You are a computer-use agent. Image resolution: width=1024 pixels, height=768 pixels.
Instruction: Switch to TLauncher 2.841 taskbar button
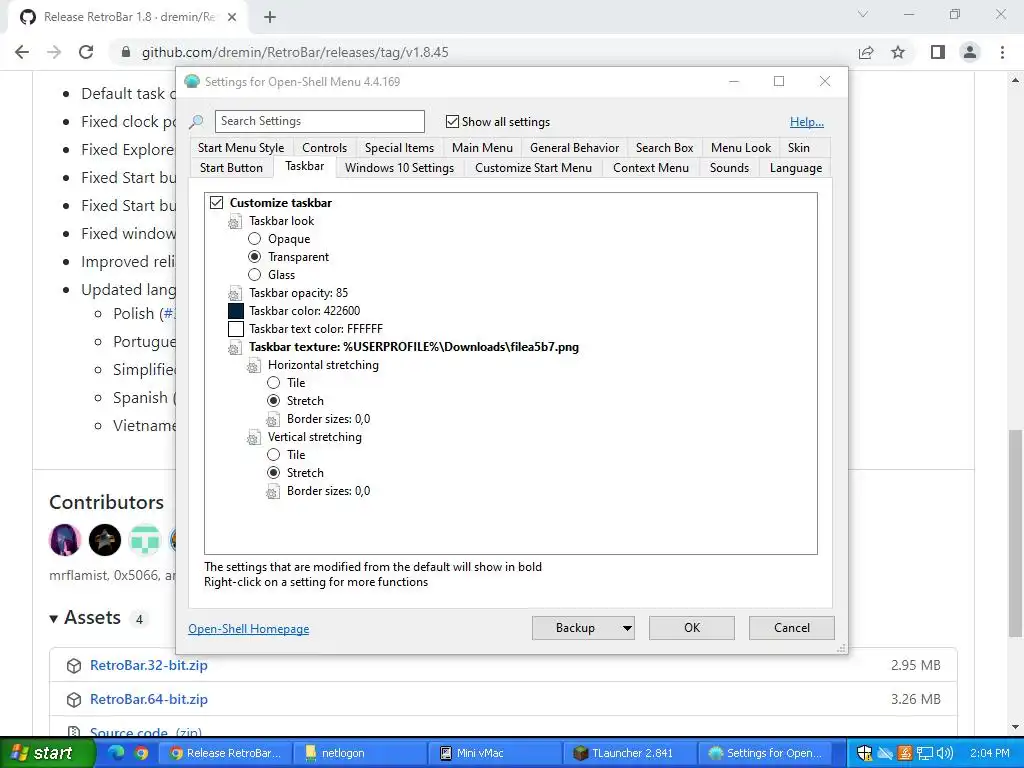coord(632,753)
